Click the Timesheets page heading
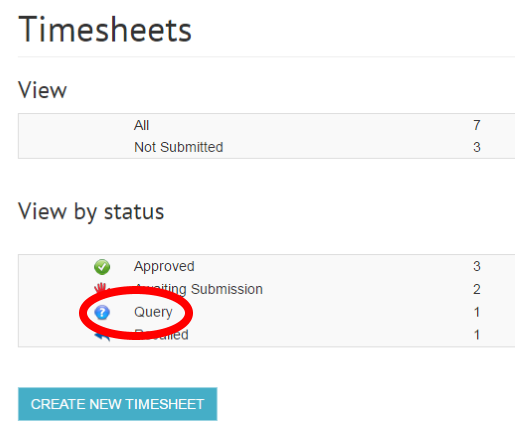This screenshot has width=515, height=436. (105, 30)
